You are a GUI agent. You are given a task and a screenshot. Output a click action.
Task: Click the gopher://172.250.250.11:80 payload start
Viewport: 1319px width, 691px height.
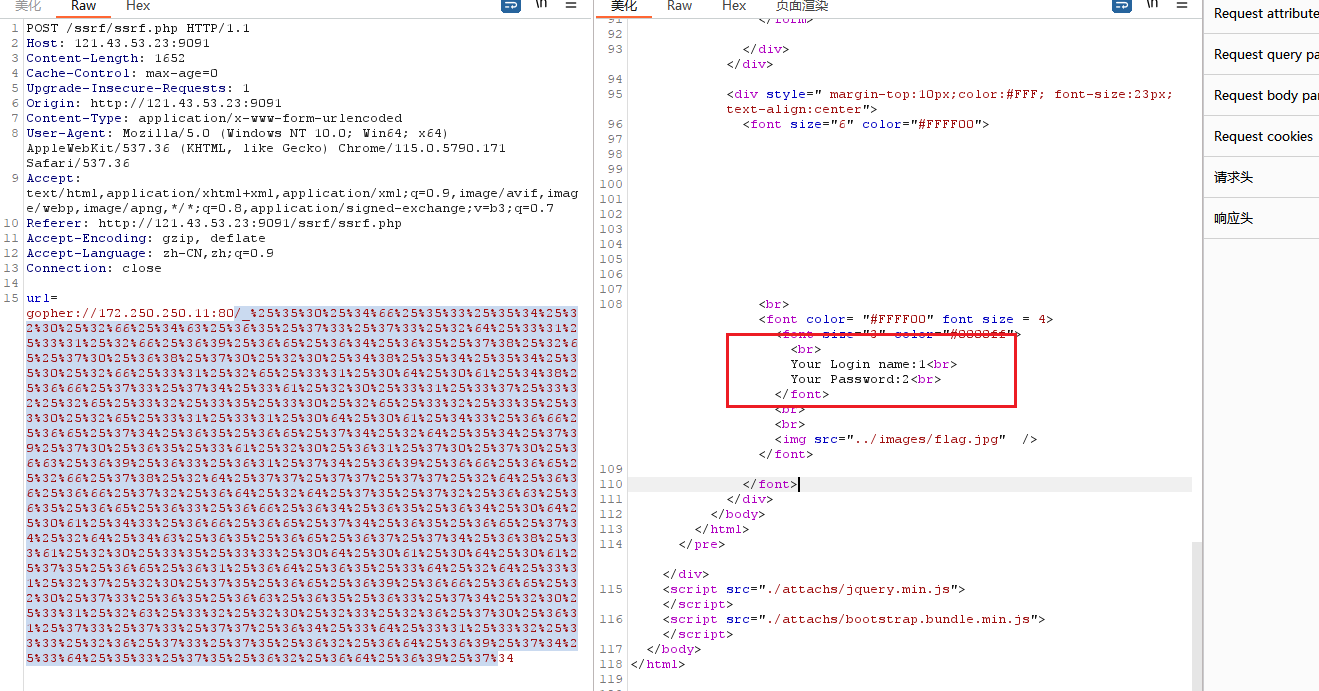[x=130, y=314]
